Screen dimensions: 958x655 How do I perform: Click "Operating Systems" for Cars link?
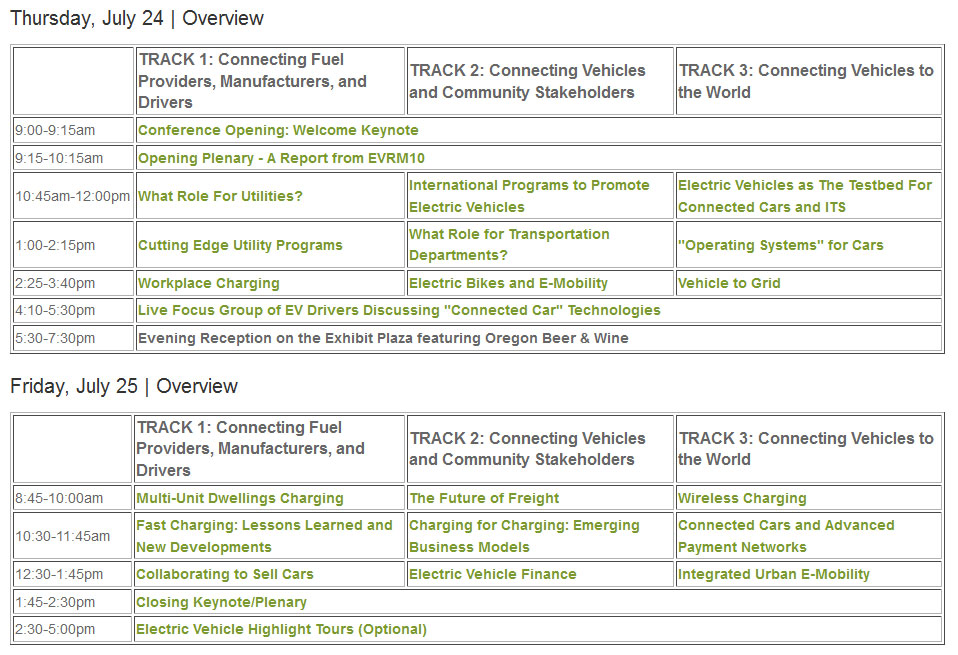pos(781,245)
